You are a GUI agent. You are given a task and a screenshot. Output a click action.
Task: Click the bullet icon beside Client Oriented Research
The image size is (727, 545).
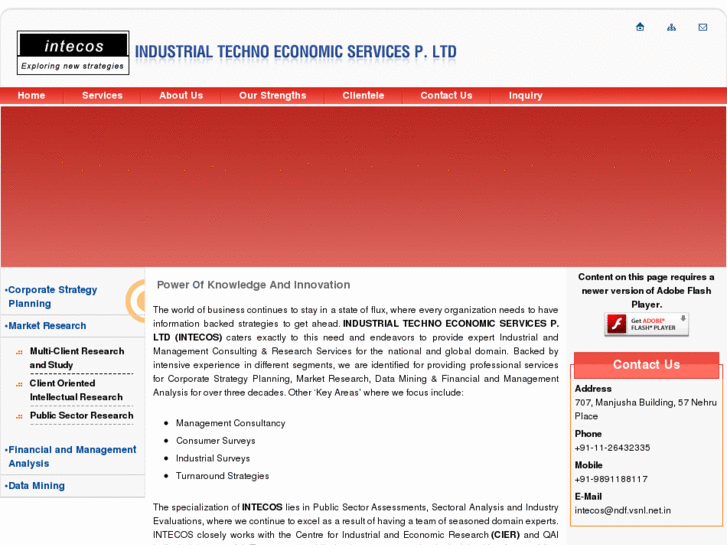coord(19,384)
